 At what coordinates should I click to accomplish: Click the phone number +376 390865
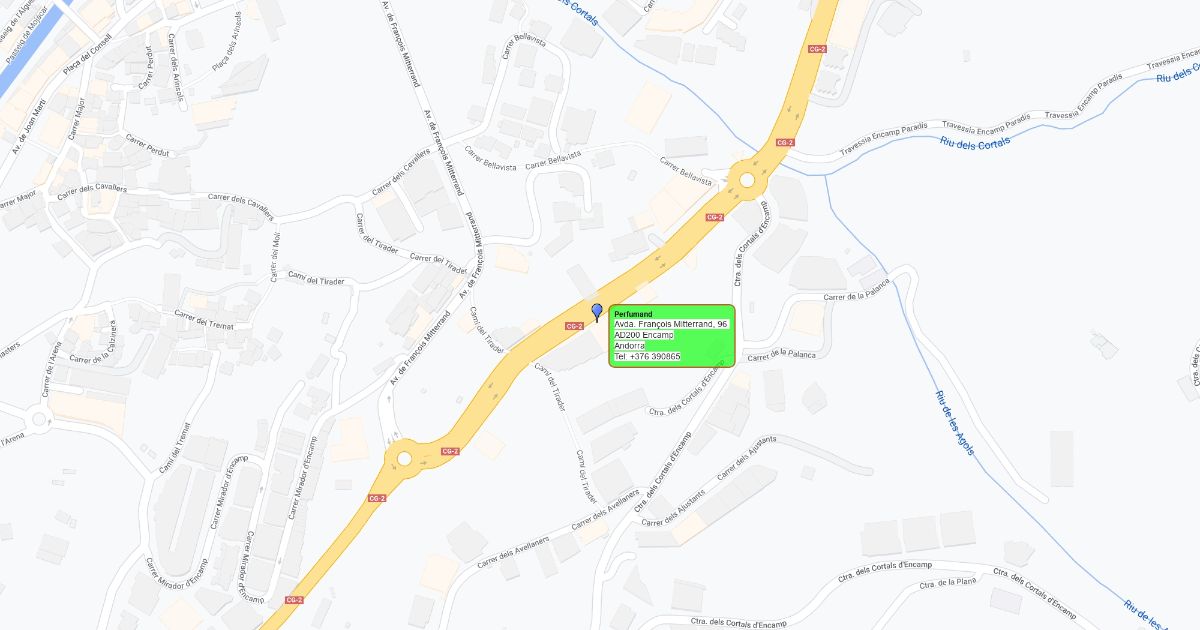coord(647,356)
